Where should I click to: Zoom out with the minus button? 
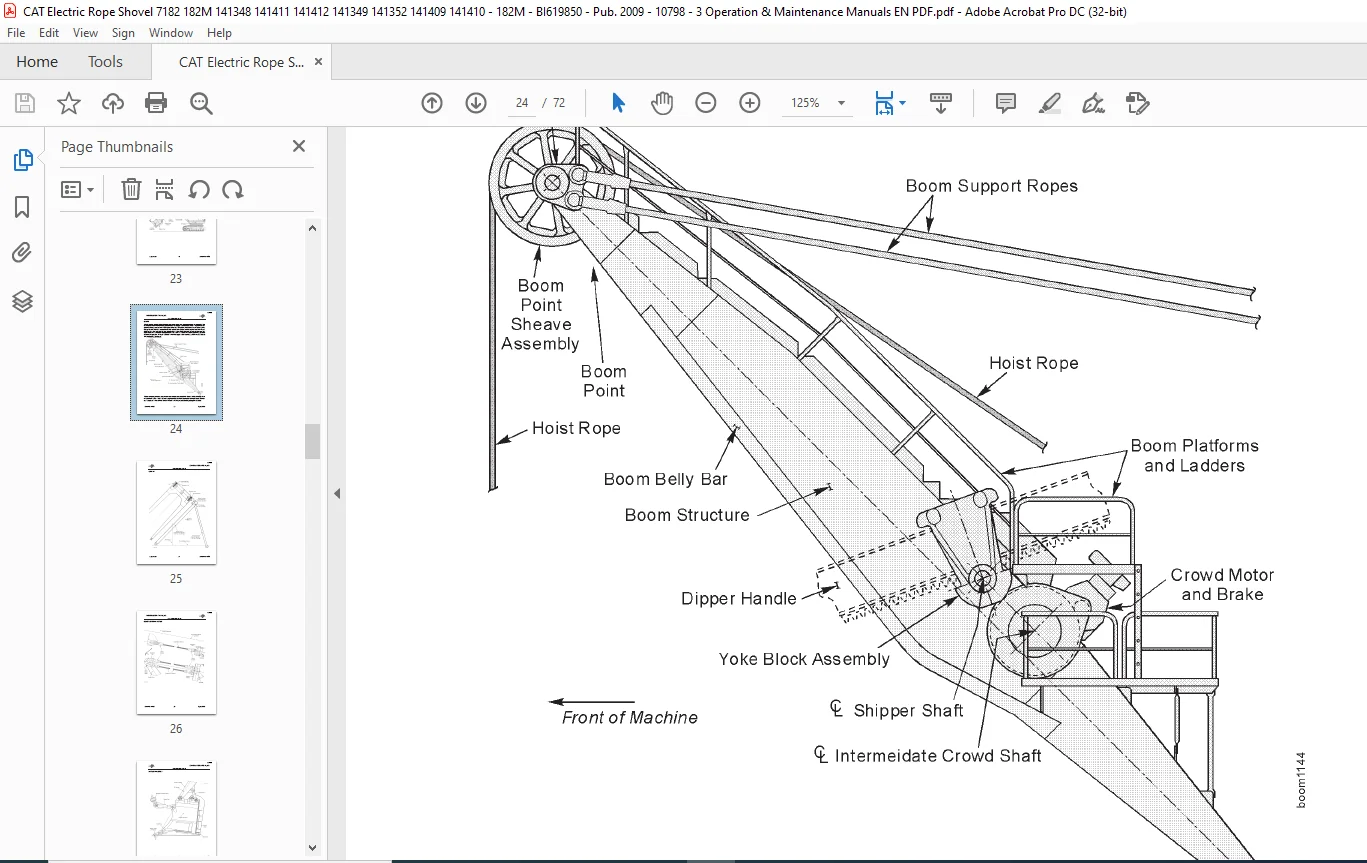click(706, 103)
